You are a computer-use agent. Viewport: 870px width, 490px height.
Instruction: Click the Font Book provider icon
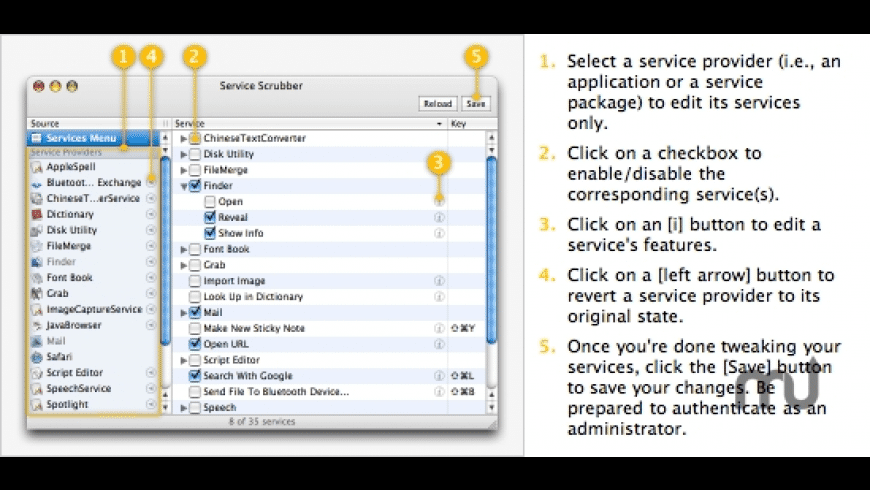coord(37,277)
